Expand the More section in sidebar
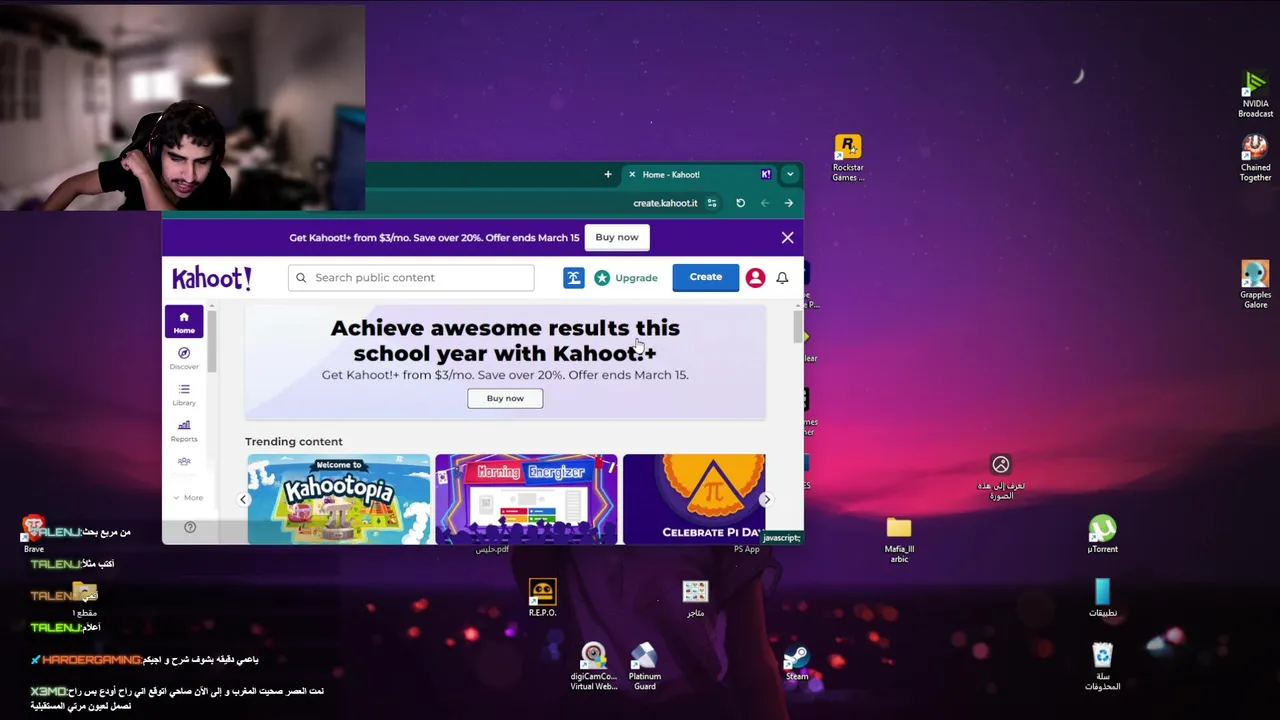The height and width of the screenshot is (720, 1280). coord(187,497)
